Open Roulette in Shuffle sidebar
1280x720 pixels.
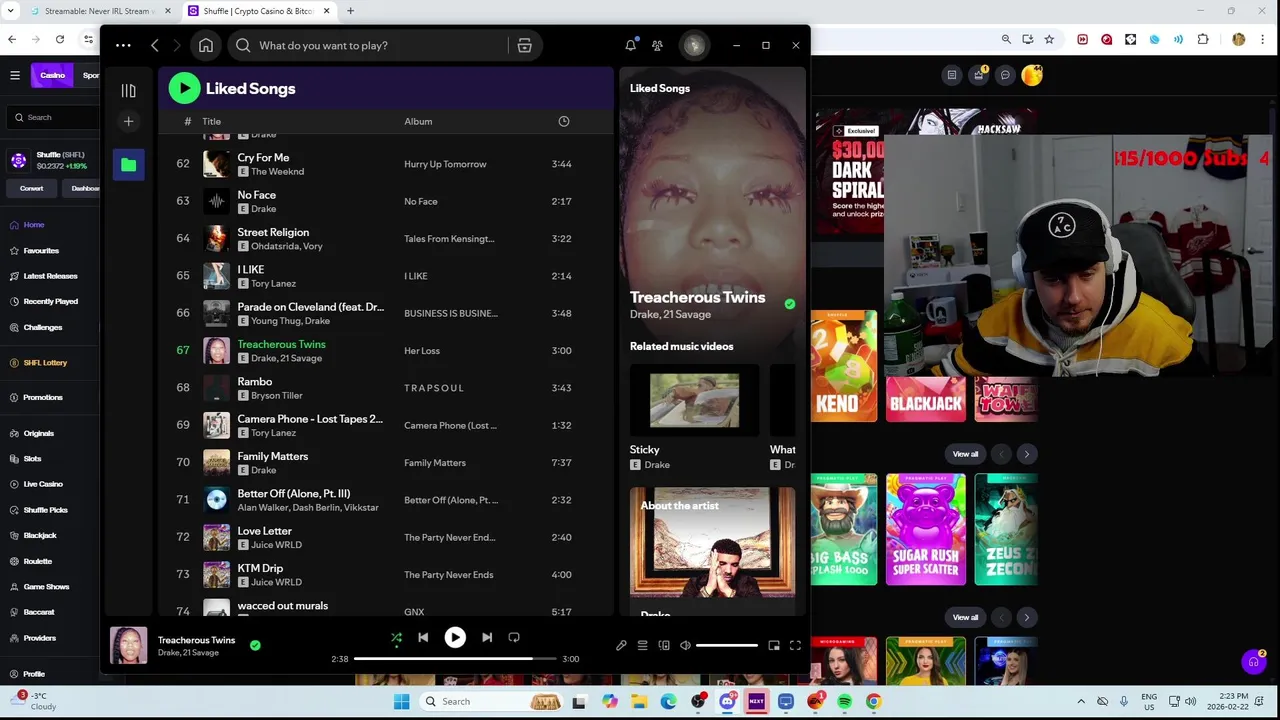click(x=37, y=561)
